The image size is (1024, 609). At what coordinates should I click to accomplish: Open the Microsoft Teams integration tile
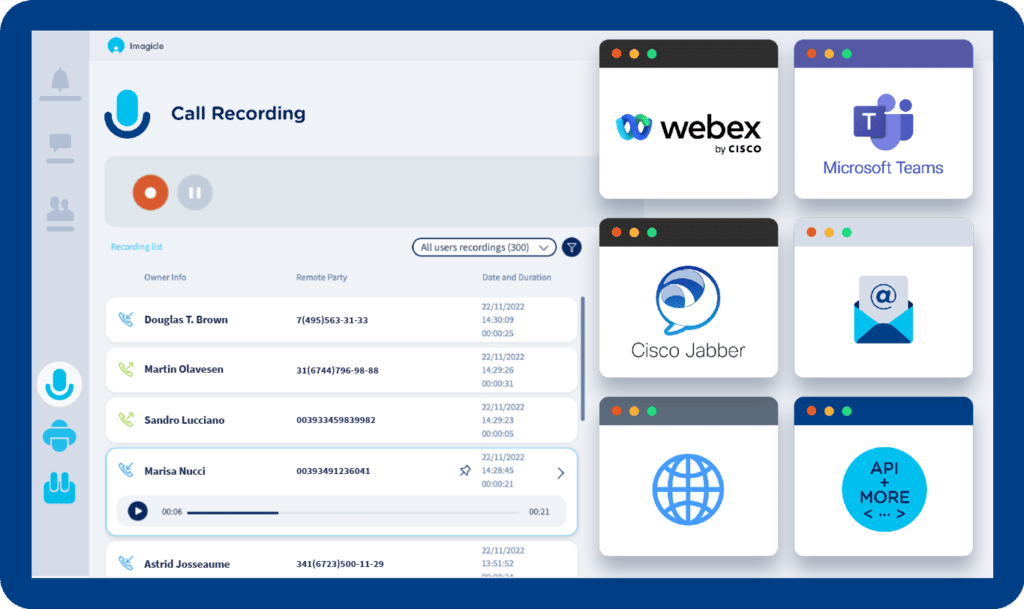[883, 119]
